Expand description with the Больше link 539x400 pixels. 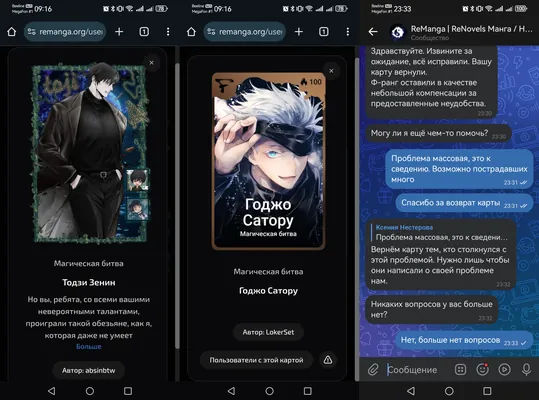89,346
